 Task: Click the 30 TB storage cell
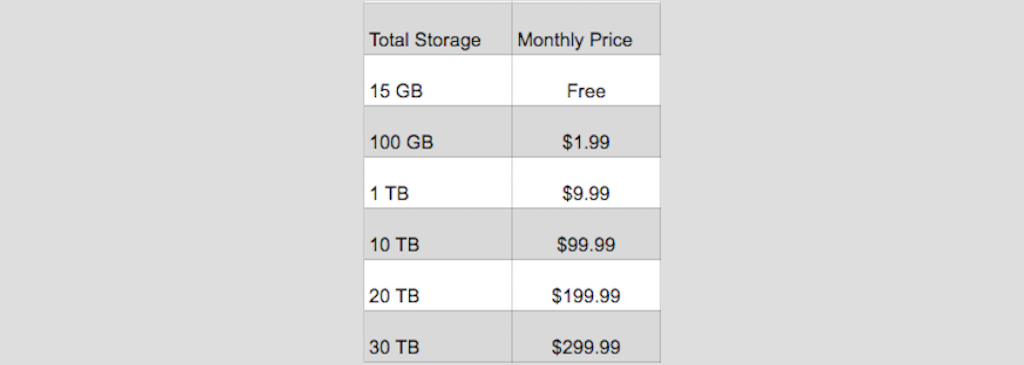coord(438,337)
